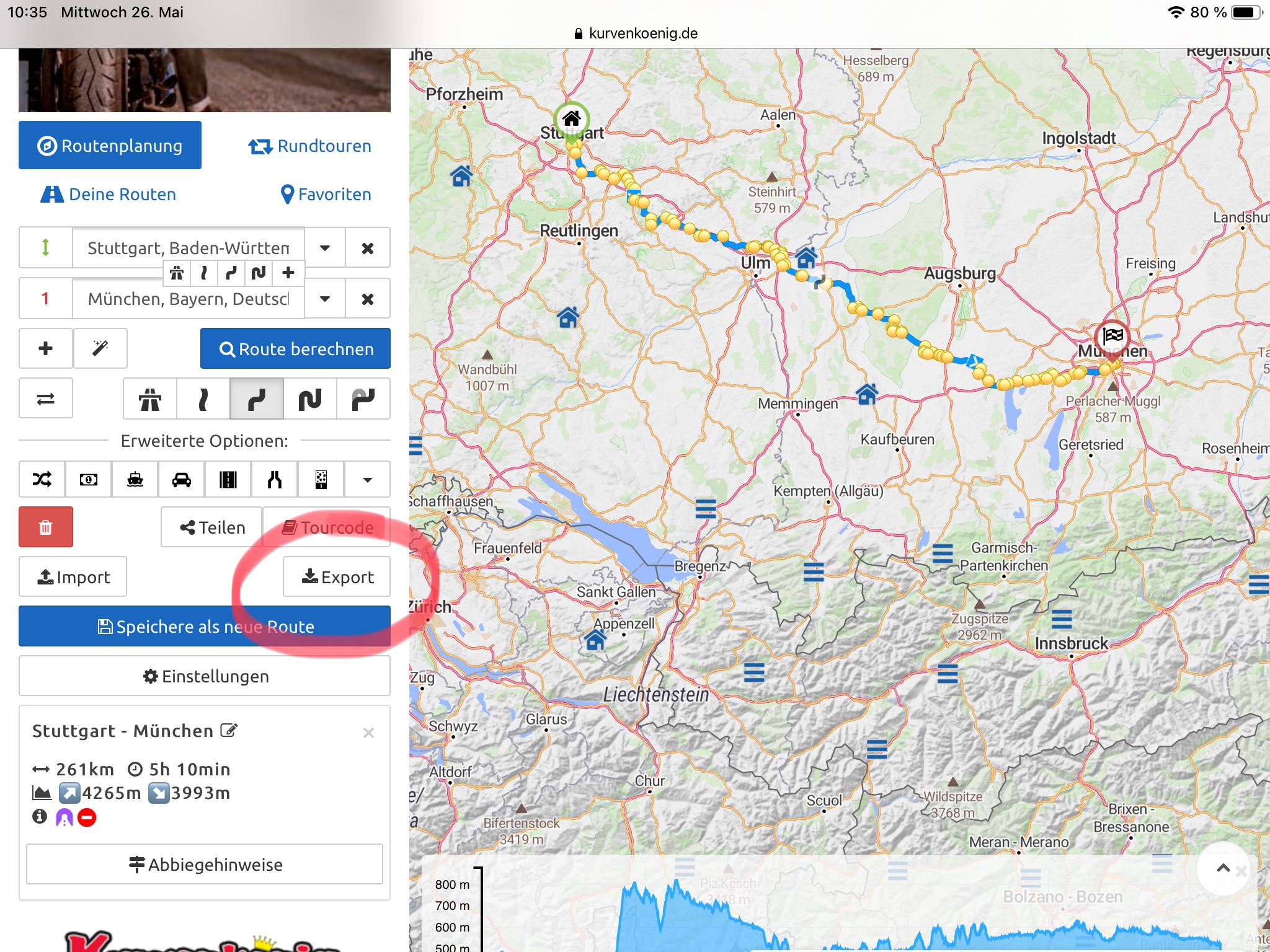Close the route summary panel
Screen dimensions: 1270x952
coord(368,733)
